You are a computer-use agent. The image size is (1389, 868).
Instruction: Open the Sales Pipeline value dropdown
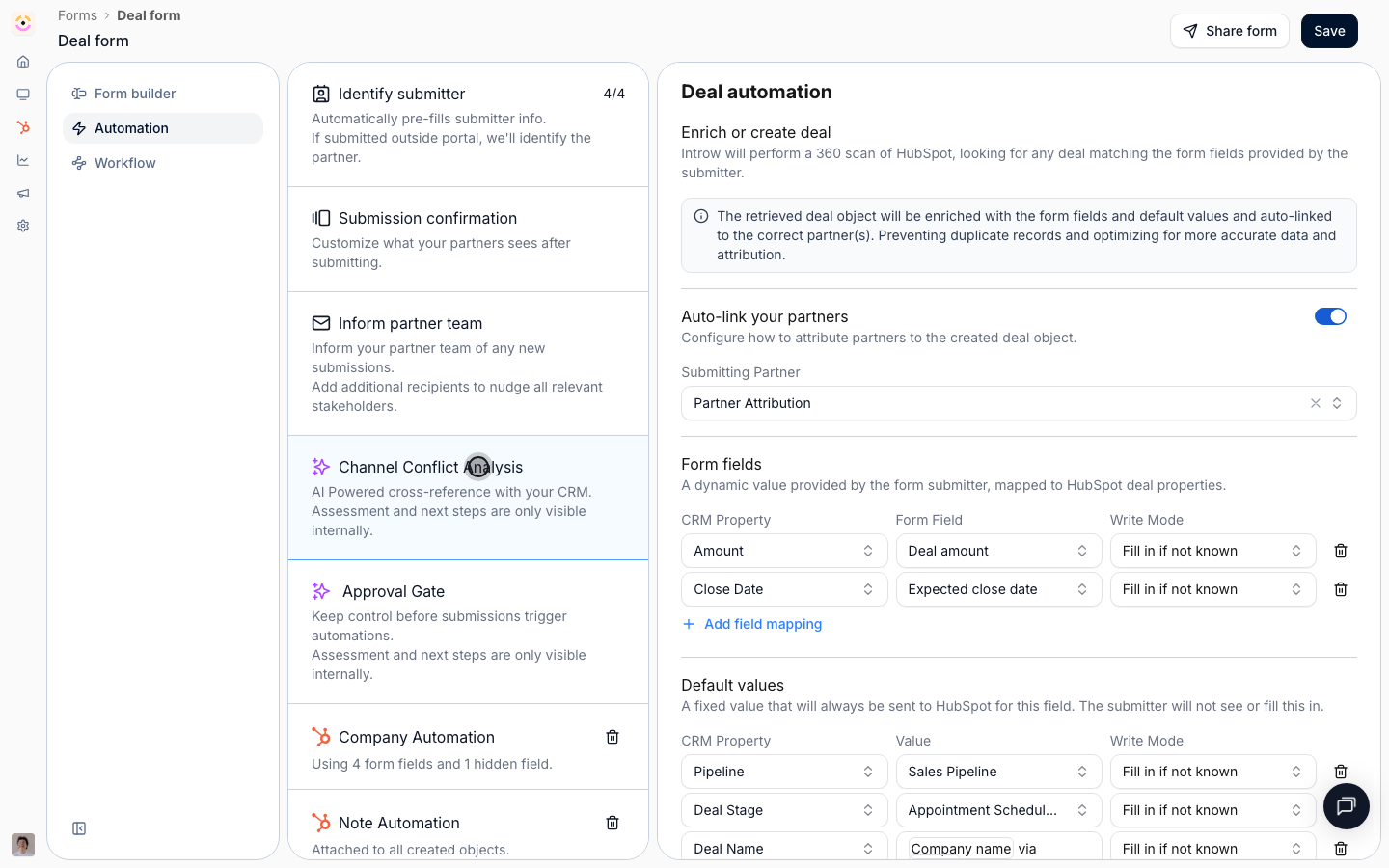[998, 772]
